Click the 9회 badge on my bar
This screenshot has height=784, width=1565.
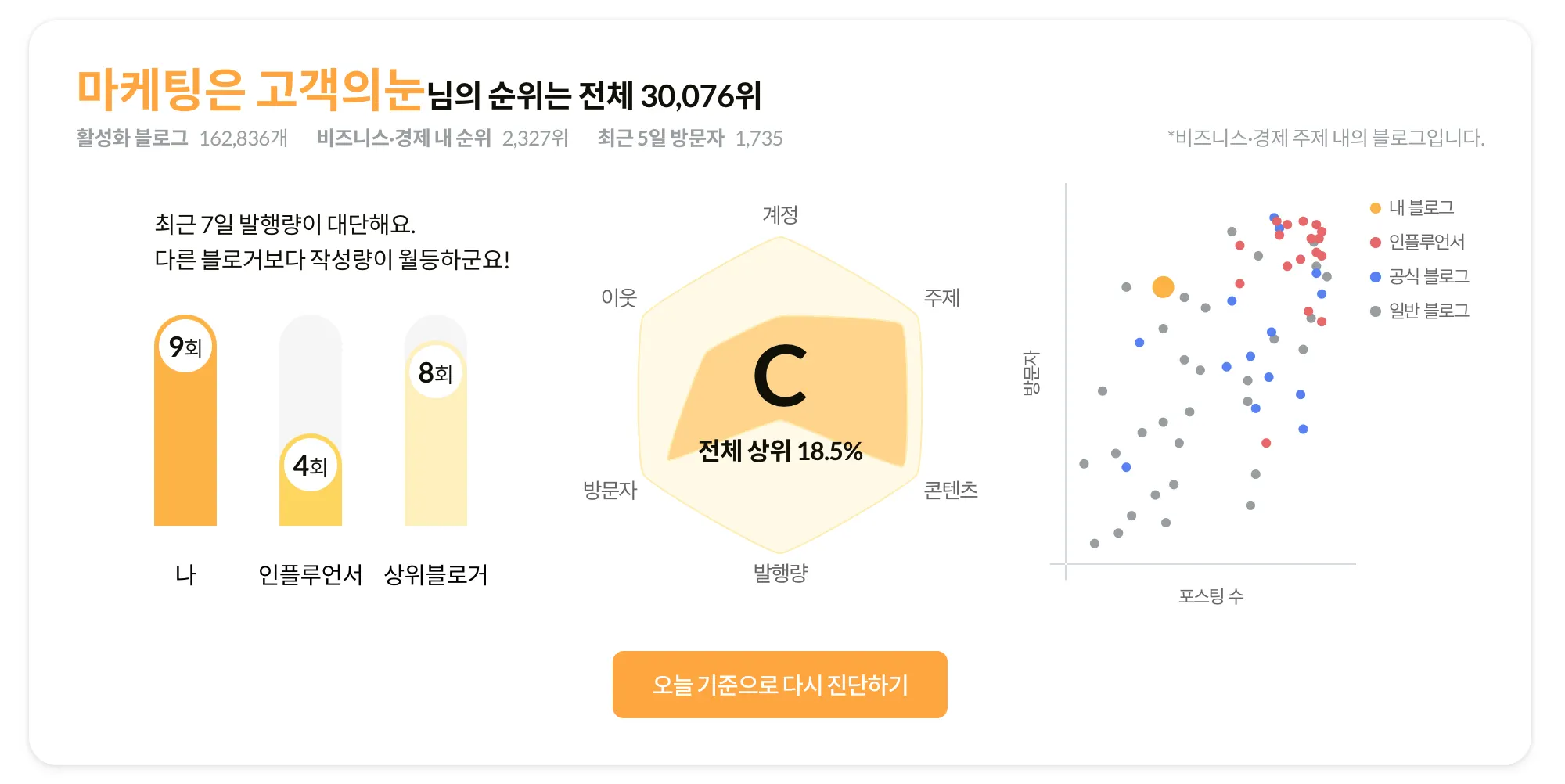185,346
